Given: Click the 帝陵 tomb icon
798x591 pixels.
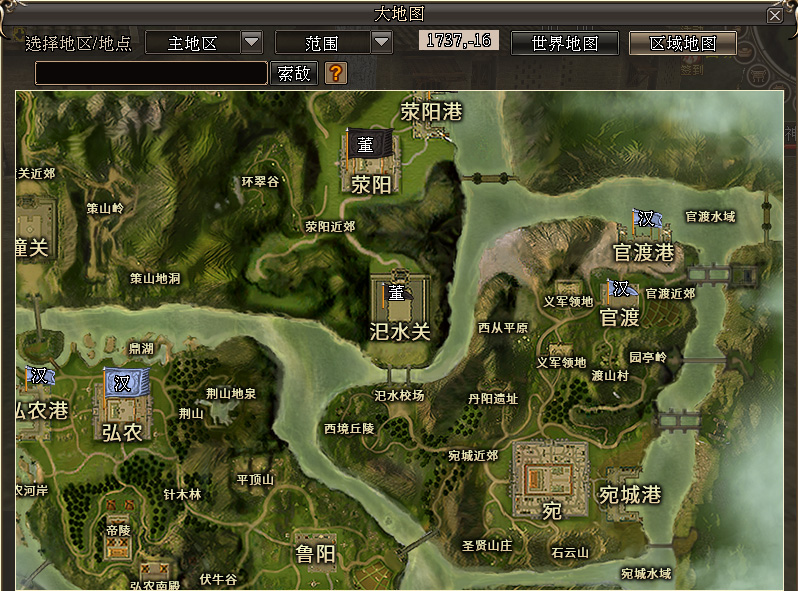Looking at the screenshot, I should (x=118, y=516).
